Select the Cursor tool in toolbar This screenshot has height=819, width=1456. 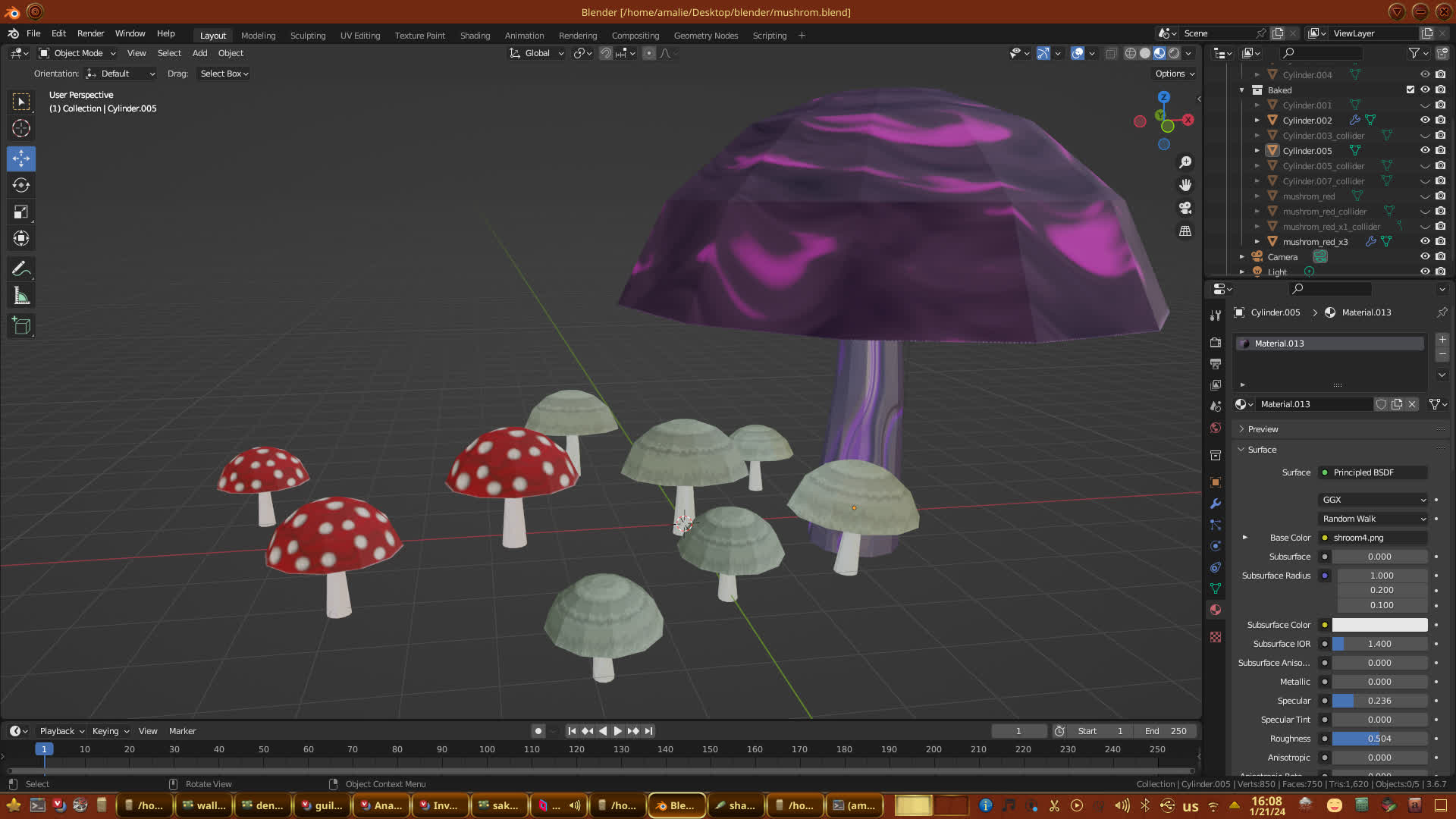21,128
